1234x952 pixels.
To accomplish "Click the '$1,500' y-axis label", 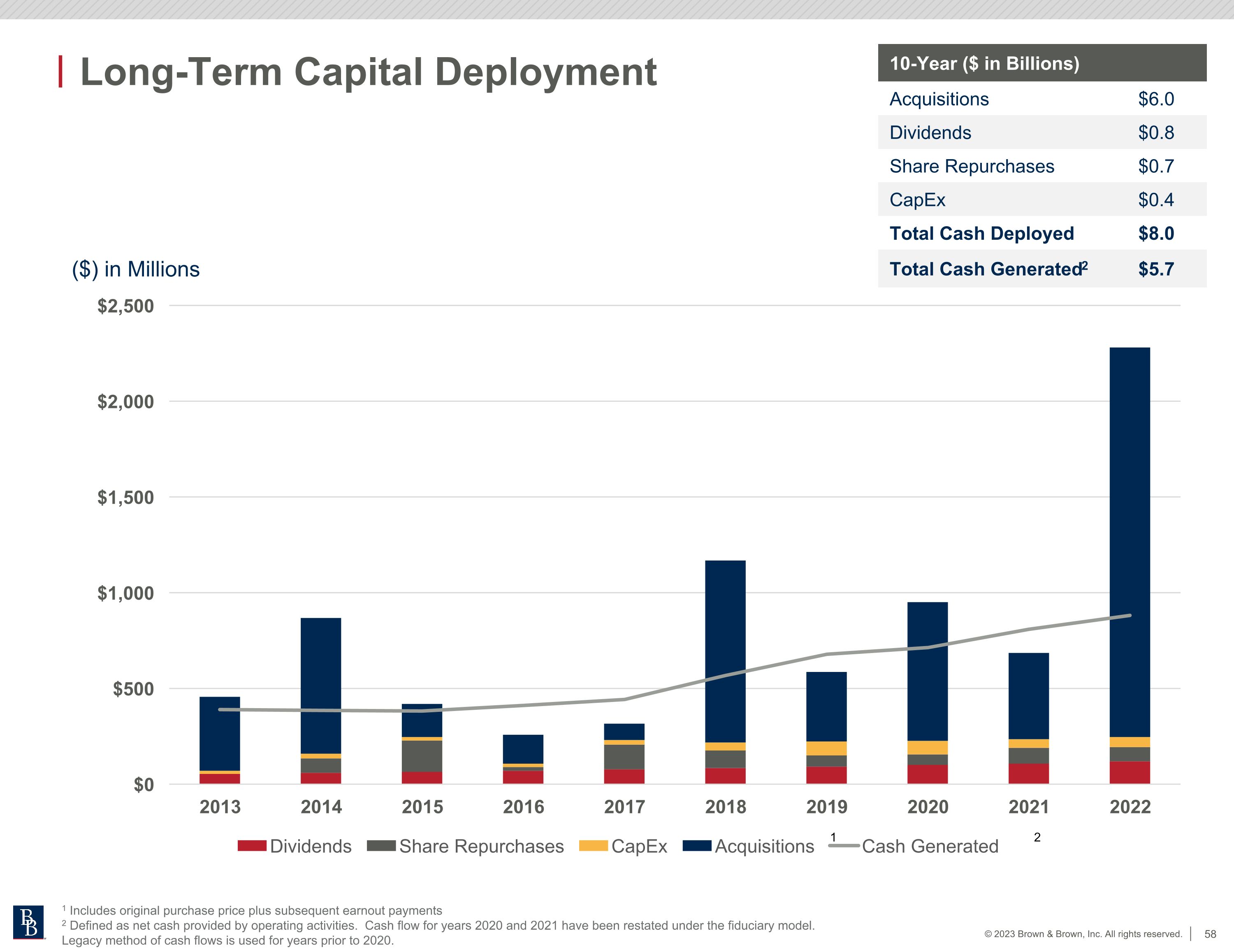I will coord(125,497).
